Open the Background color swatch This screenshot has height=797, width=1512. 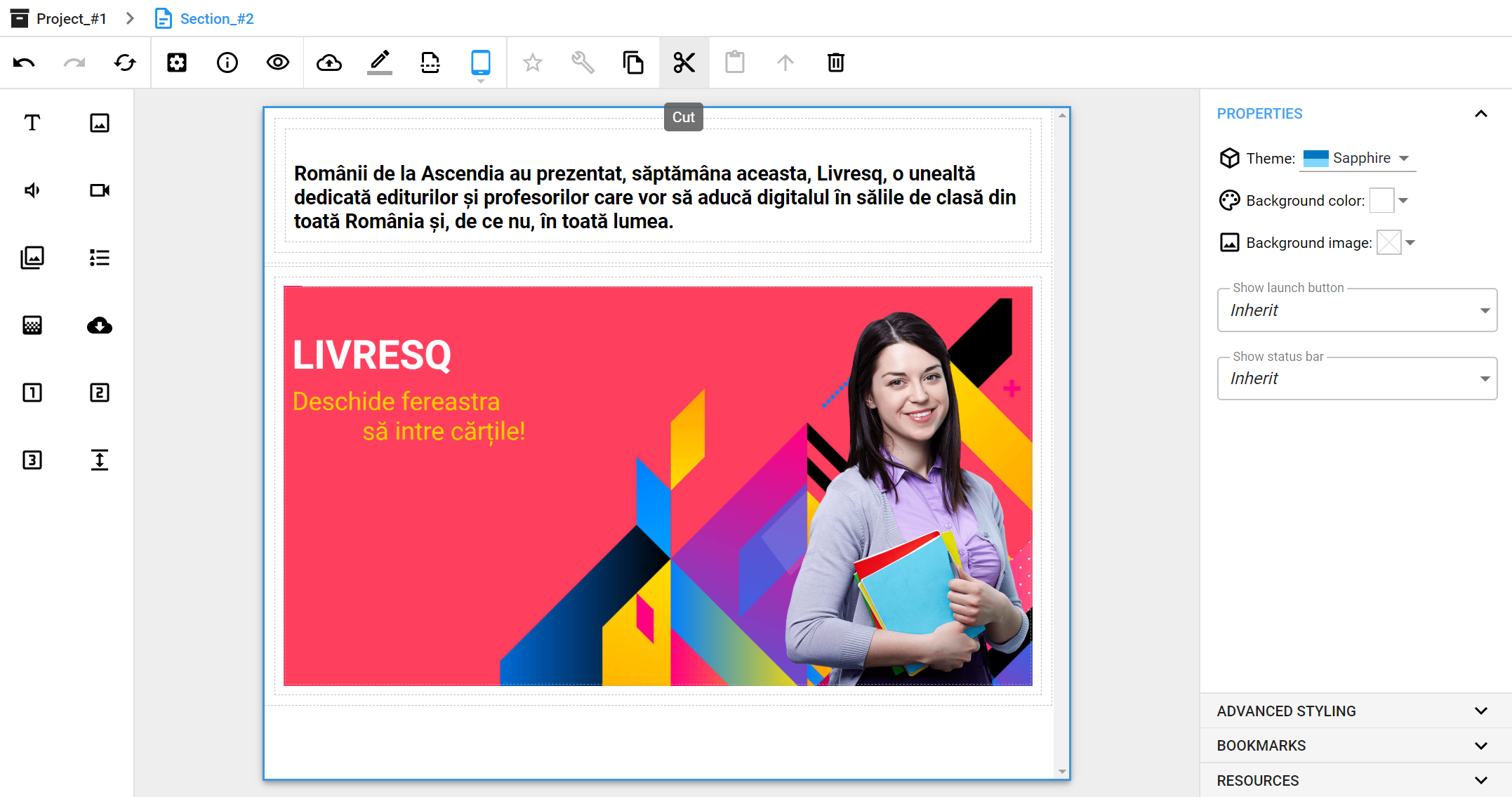[1381, 201]
